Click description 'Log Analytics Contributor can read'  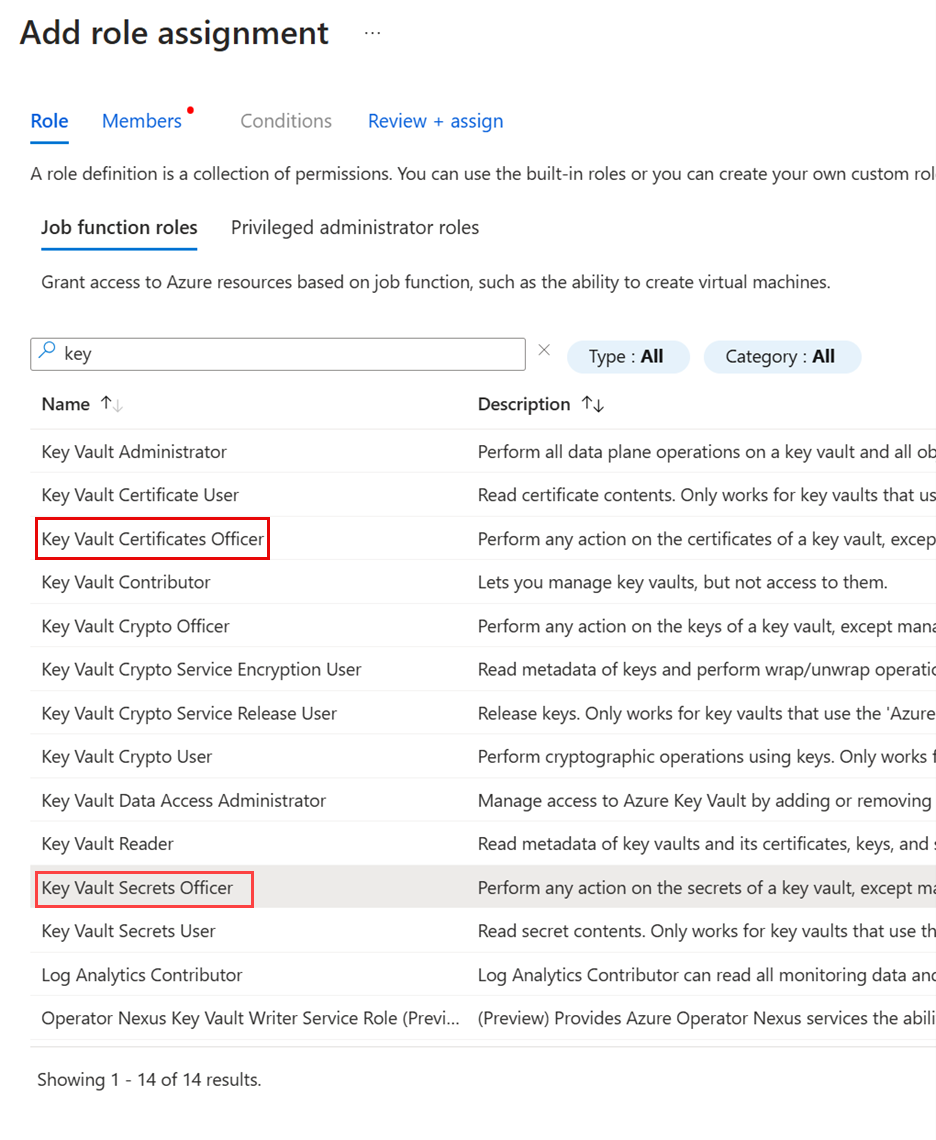[x=707, y=976]
